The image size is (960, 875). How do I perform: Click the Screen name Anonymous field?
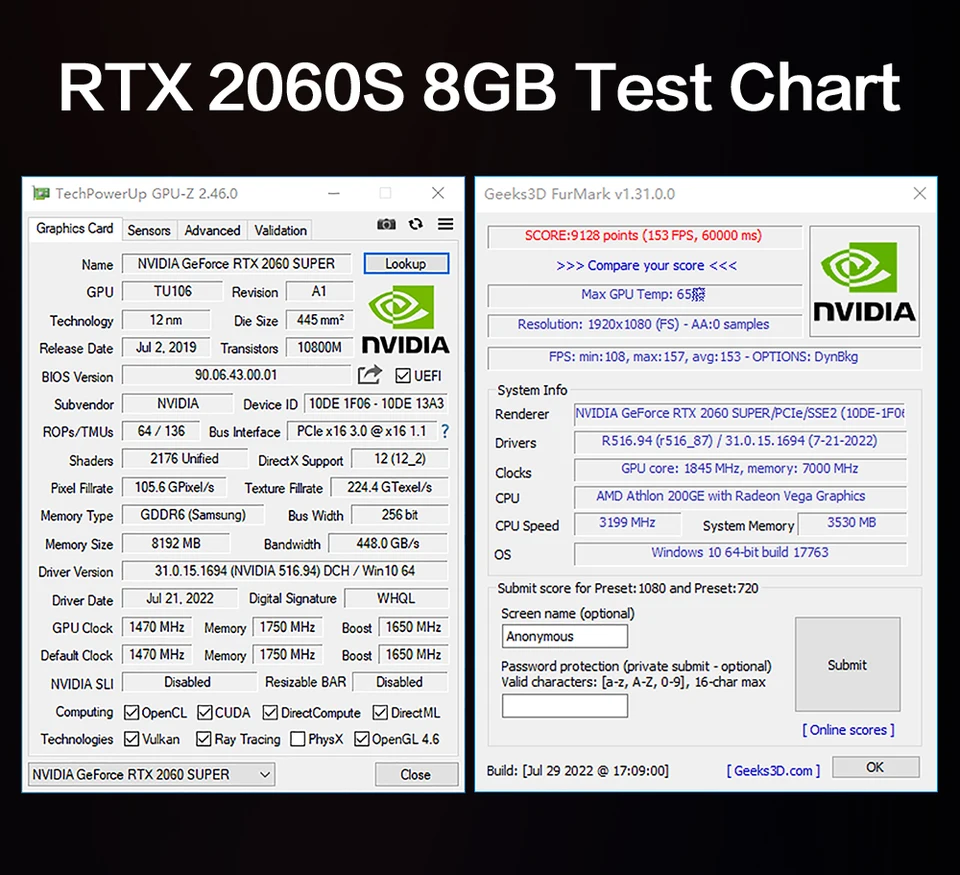[x=564, y=636]
